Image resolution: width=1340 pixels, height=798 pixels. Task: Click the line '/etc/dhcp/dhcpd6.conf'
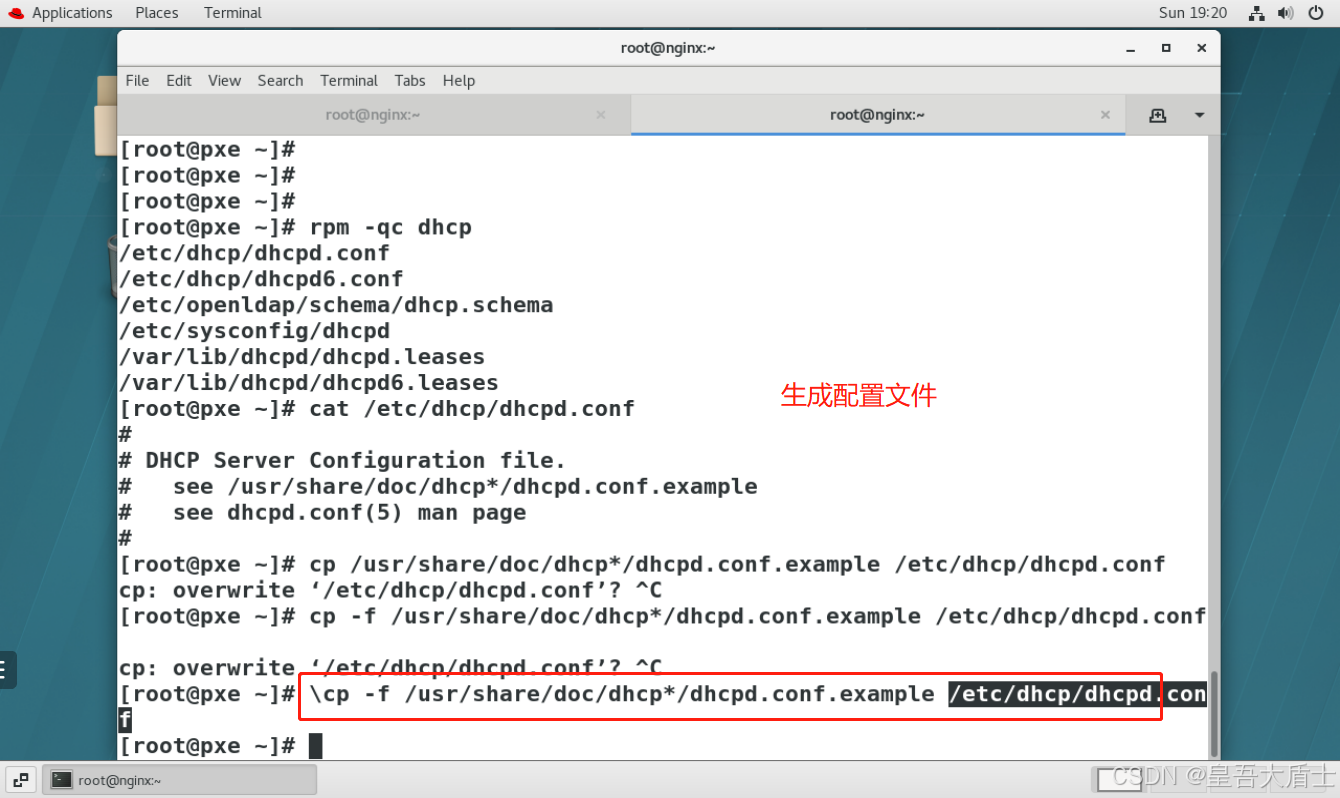tap(261, 279)
